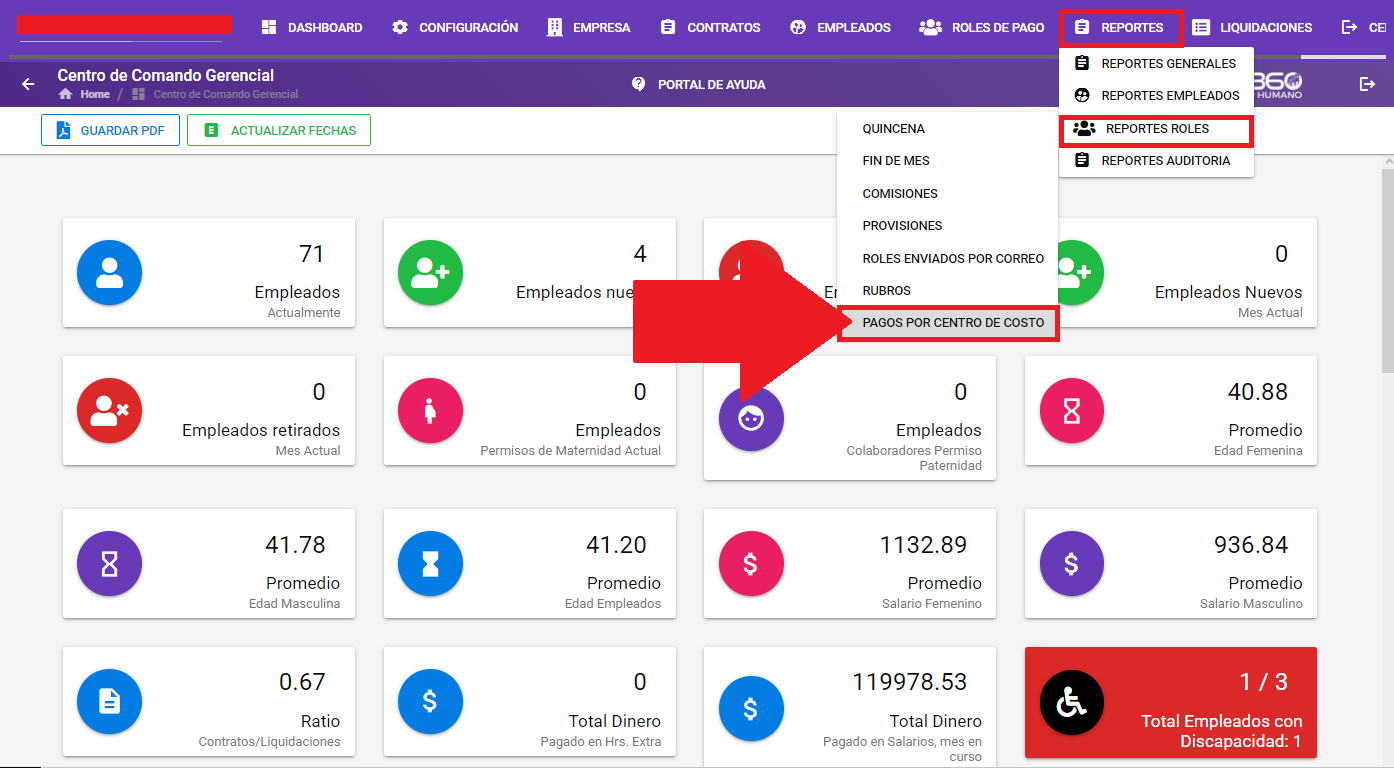Screen dimensions: 1394x768
Task: Open the Empleados menu
Action: 840,28
